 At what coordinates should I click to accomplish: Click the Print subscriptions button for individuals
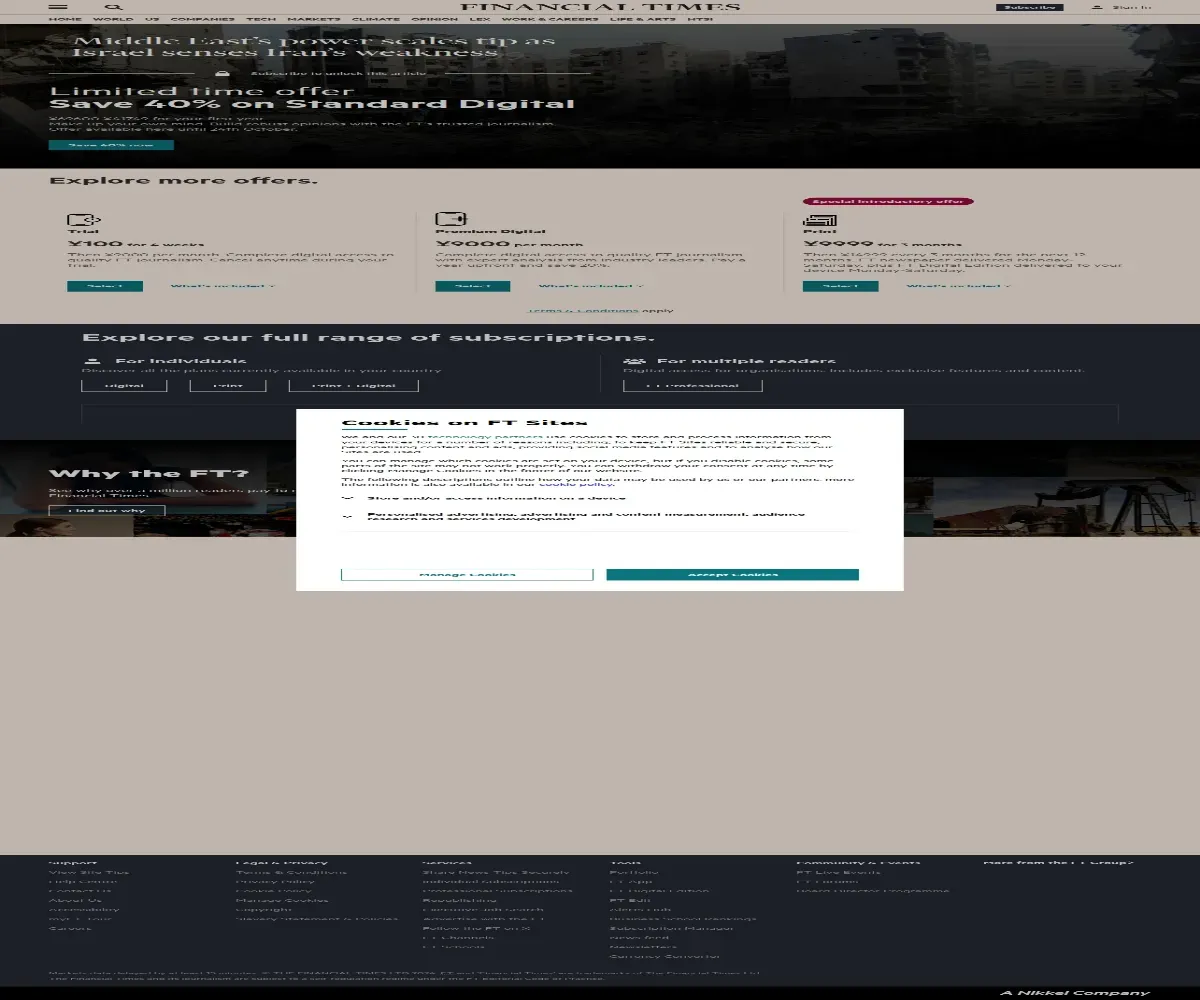228,385
